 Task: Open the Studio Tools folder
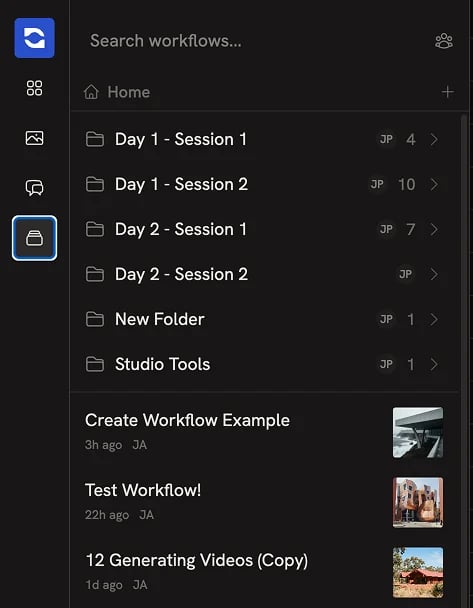[x=264, y=364]
